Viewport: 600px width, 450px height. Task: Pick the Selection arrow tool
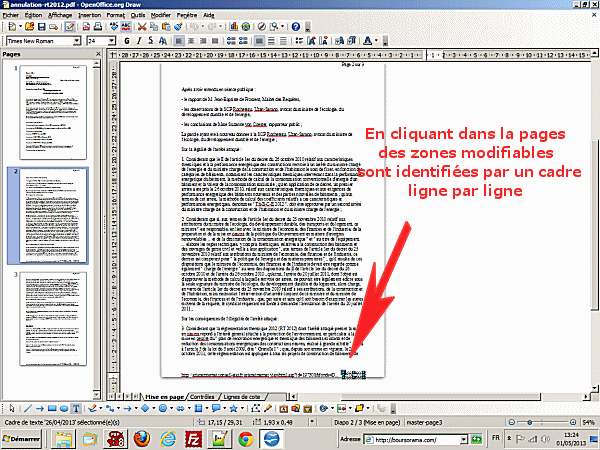tap(7, 408)
